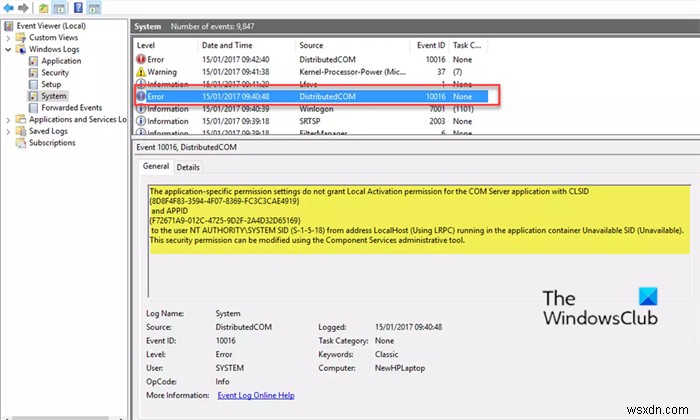Select the Winlogon event row

[x=311, y=109]
